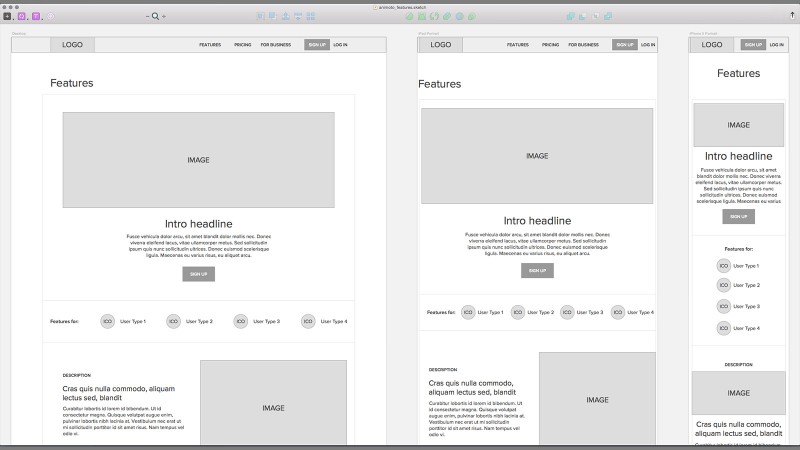Click FEATURES nav item in iPad artboard
This screenshot has height=450, width=800.
tap(518, 45)
